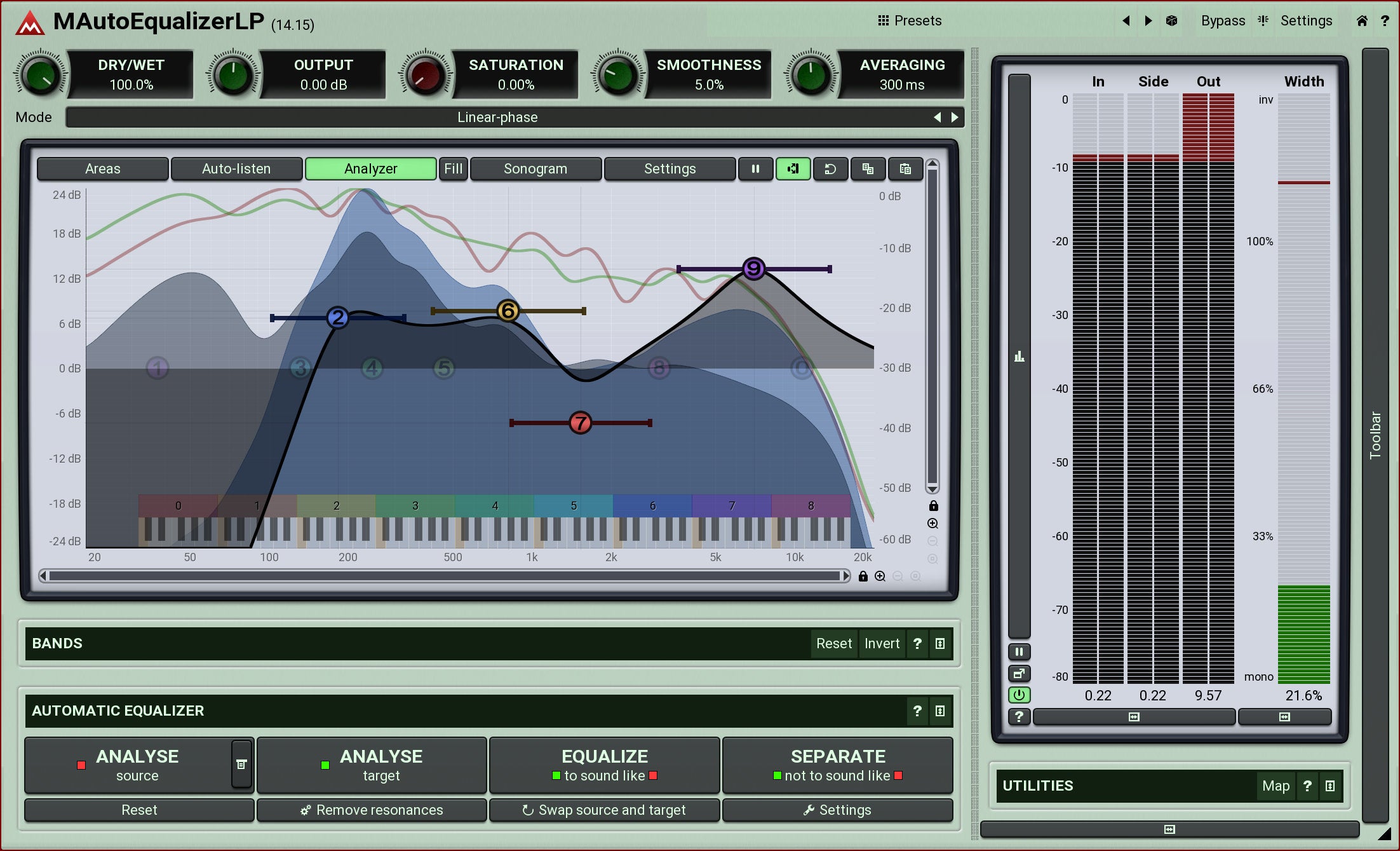Click the undo reset icon above graph

pos(830,169)
